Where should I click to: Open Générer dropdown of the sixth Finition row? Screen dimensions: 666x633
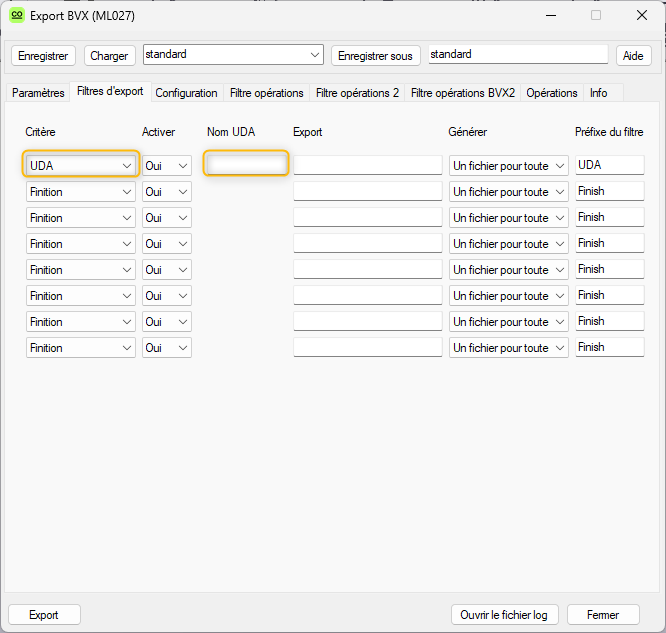tap(509, 322)
